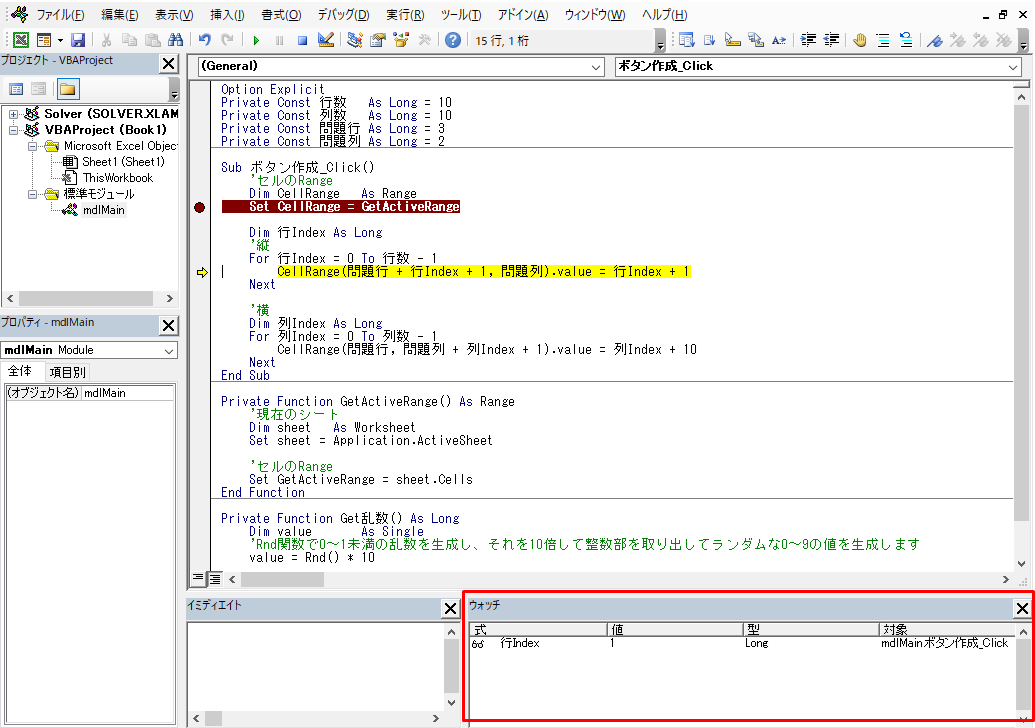
Task: Remove the breakpoint dot in the margin
Action: coord(199,207)
